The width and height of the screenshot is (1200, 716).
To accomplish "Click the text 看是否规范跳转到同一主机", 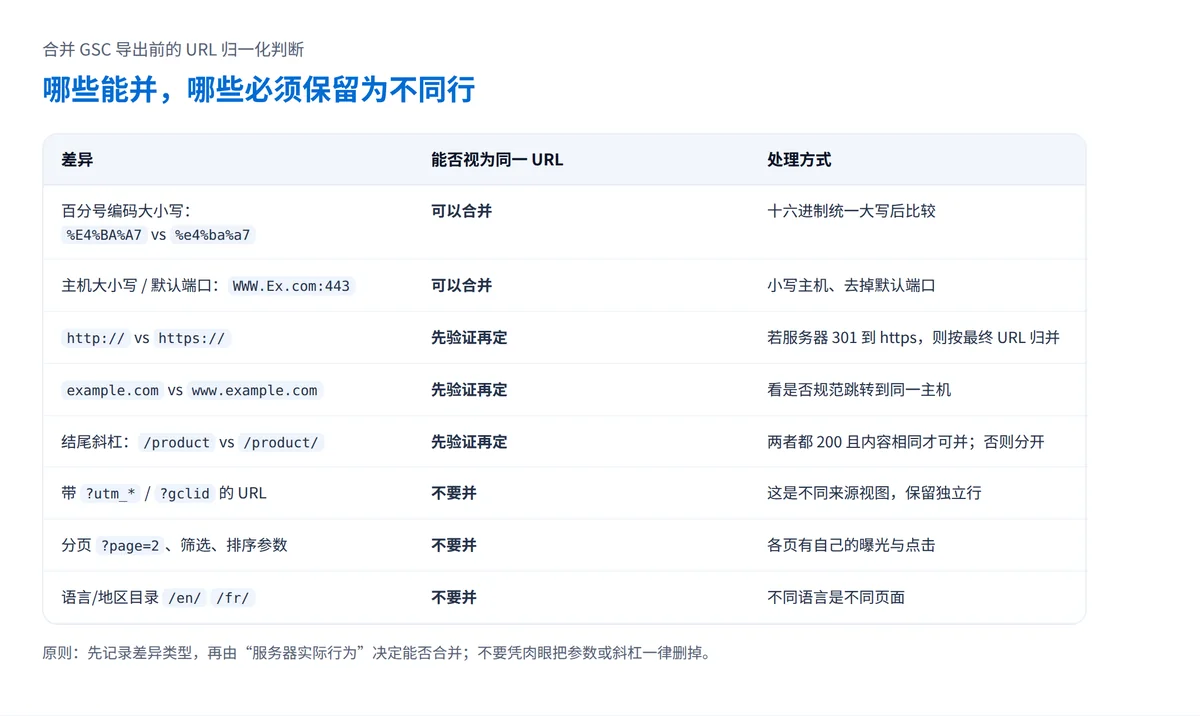I will [859, 390].
